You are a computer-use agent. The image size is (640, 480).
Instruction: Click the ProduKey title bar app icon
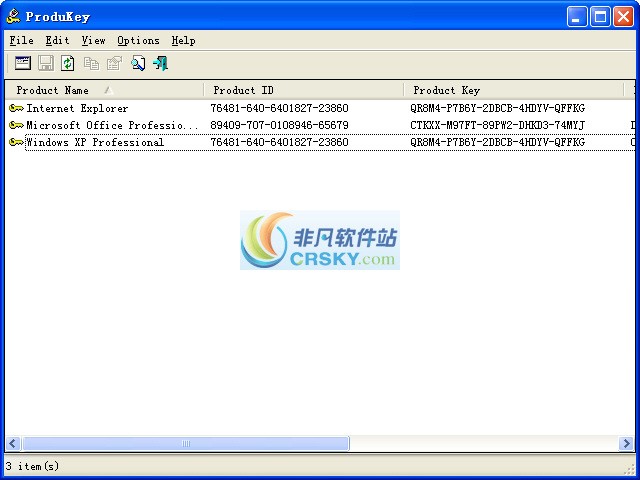pos(13,16)
